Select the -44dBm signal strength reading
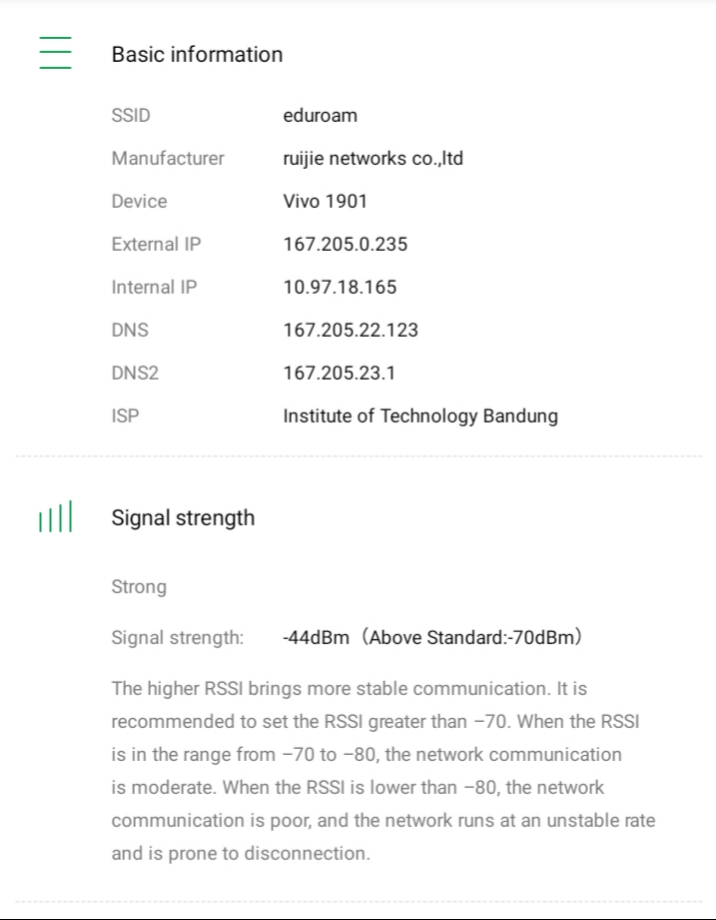This screenshot has height=920, width=716. 316,637
